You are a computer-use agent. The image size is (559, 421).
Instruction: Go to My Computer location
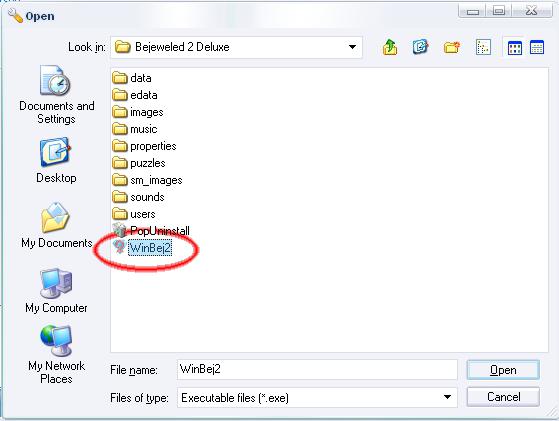click(56, 291)
